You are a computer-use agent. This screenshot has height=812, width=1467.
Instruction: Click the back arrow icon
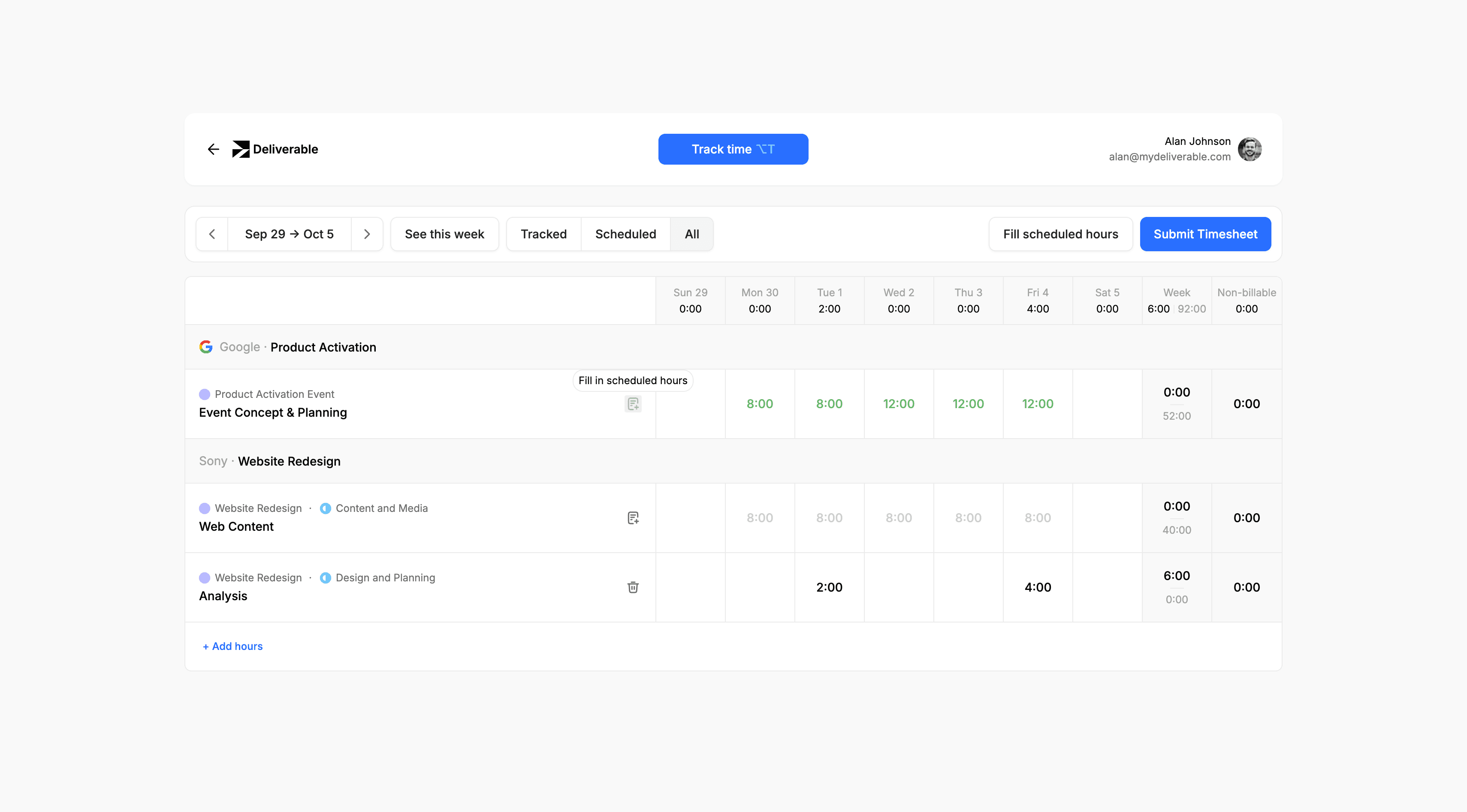click(214, 149)
